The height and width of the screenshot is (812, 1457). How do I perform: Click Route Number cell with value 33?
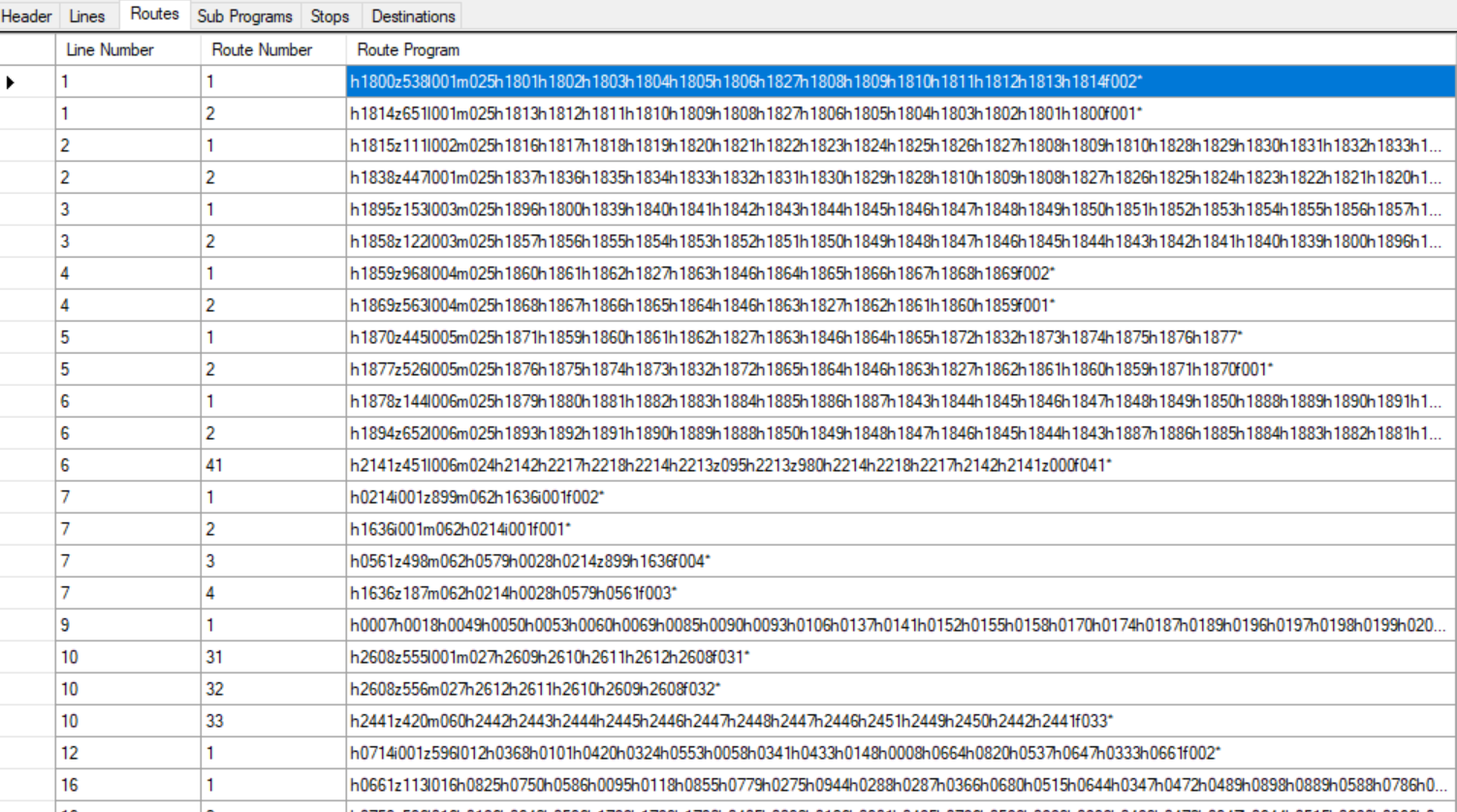point(273,721)
